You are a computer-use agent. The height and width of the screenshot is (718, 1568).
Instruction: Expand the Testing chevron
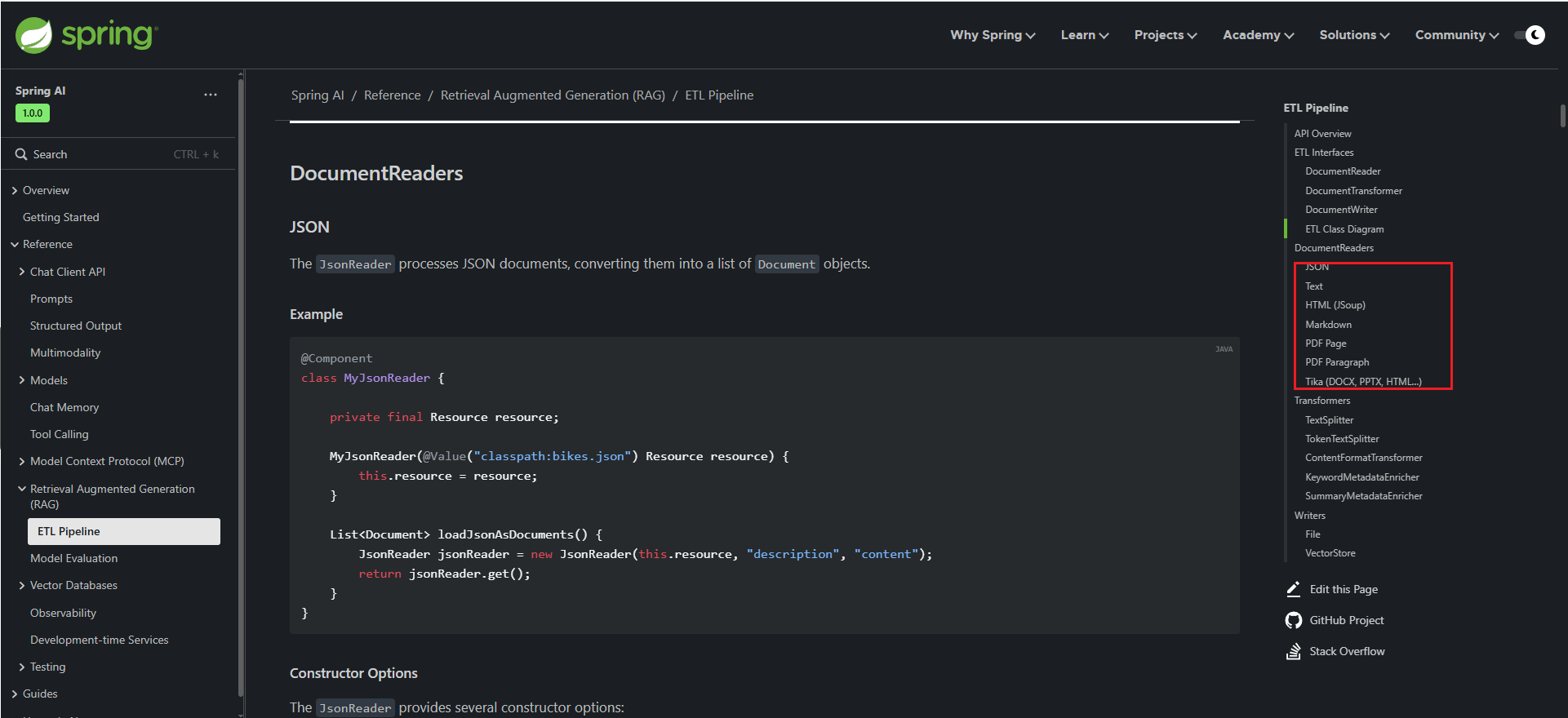[x=22, y=667]
